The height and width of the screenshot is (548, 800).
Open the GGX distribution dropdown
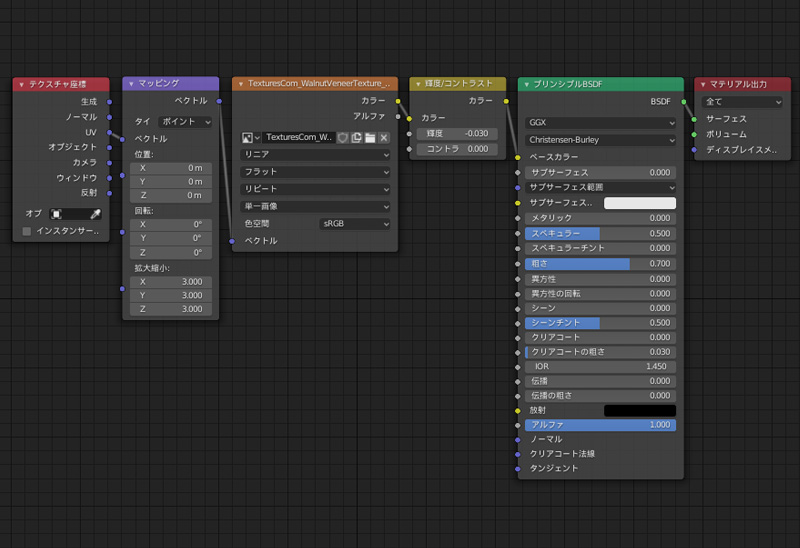coord(601,123)
